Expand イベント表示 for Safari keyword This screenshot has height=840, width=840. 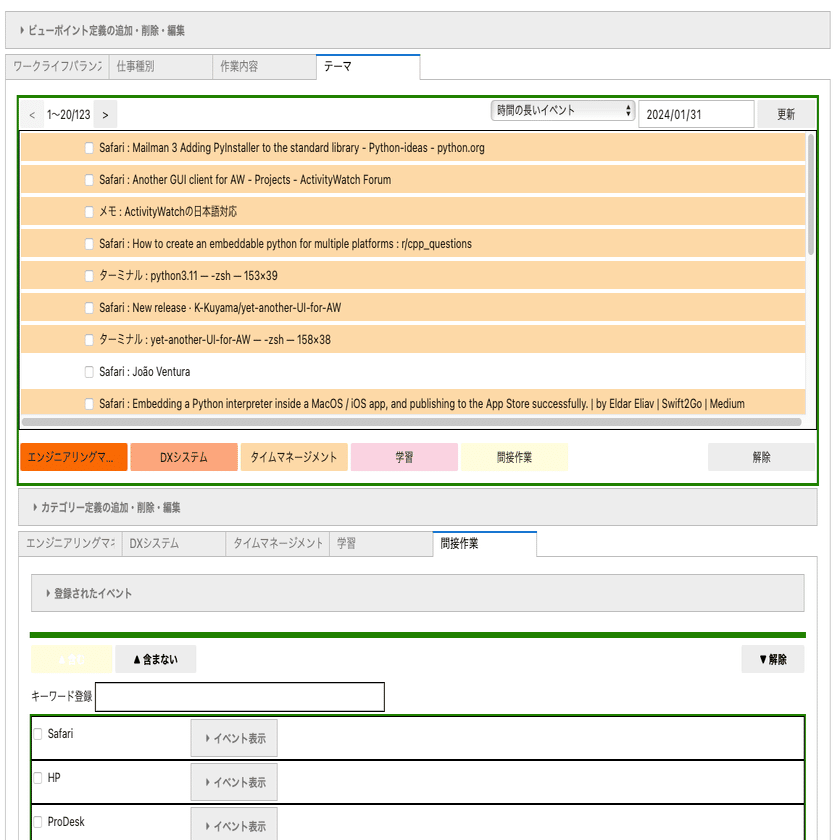point(234,738)
